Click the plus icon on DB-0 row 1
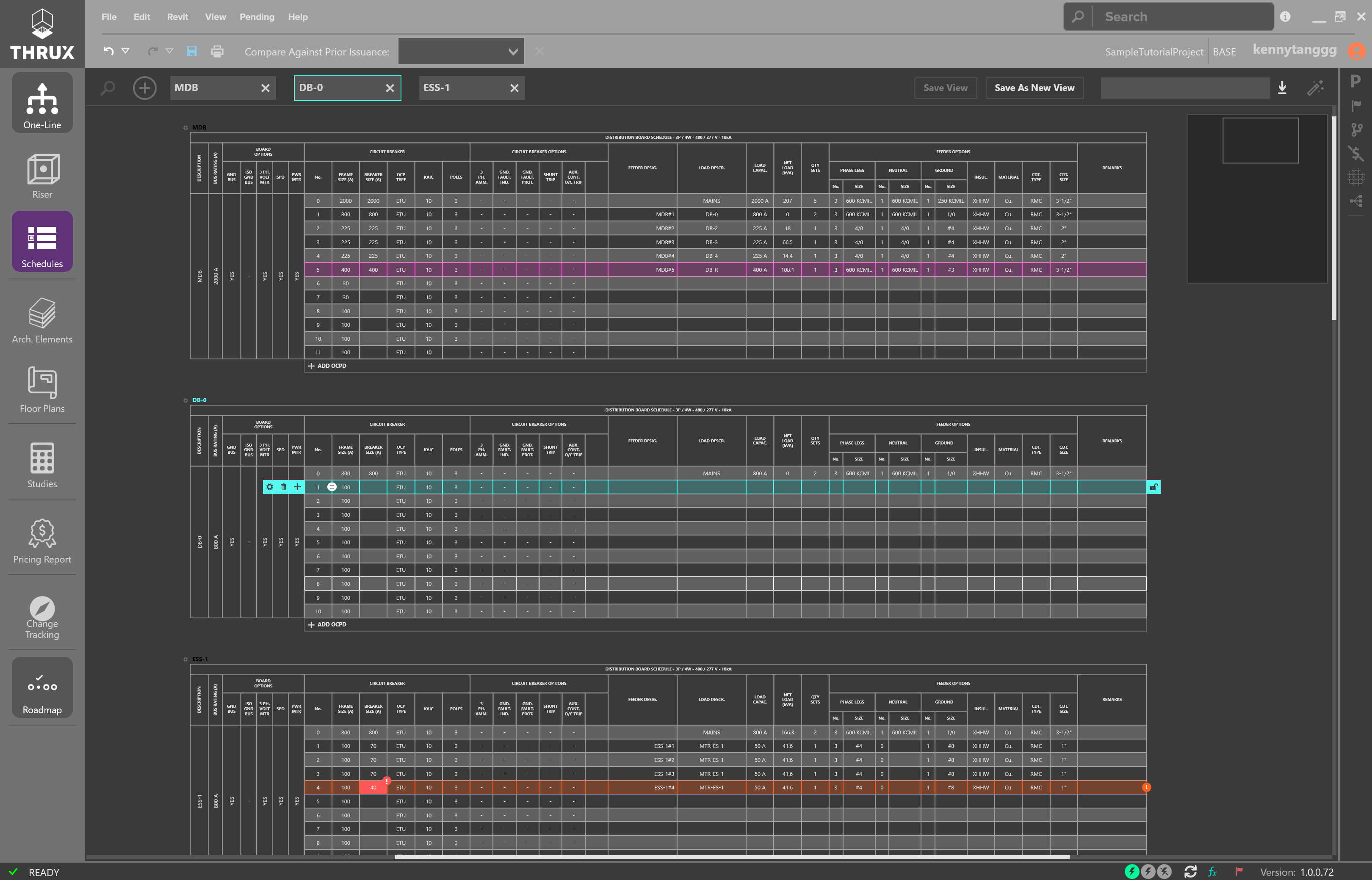This screenshot has height=880, width=1372. click(x=297, y=487)
